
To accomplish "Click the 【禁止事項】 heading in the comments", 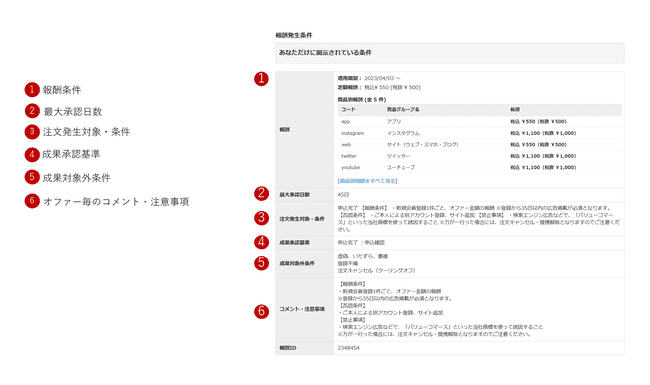I will click(352, 320).
